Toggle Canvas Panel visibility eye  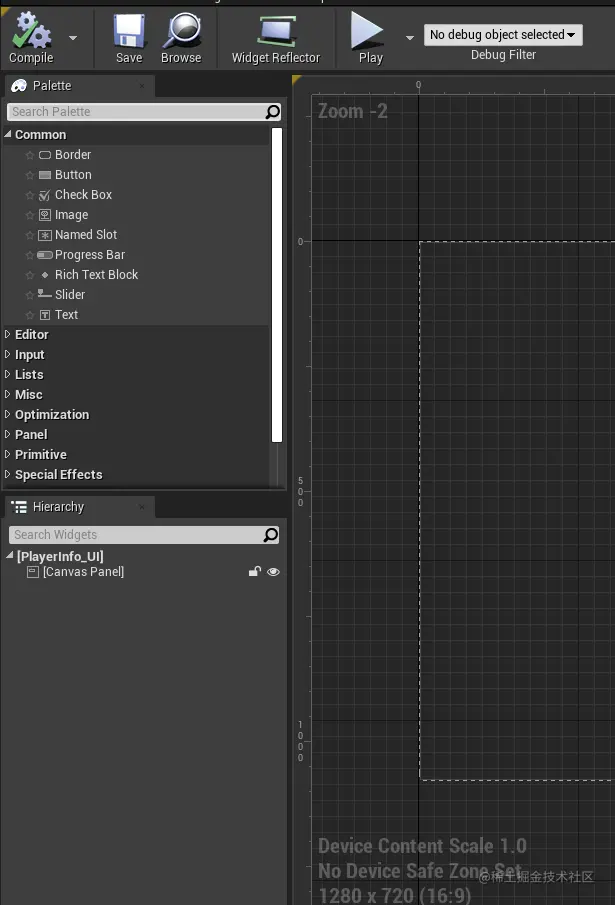[x=273, y=571]
